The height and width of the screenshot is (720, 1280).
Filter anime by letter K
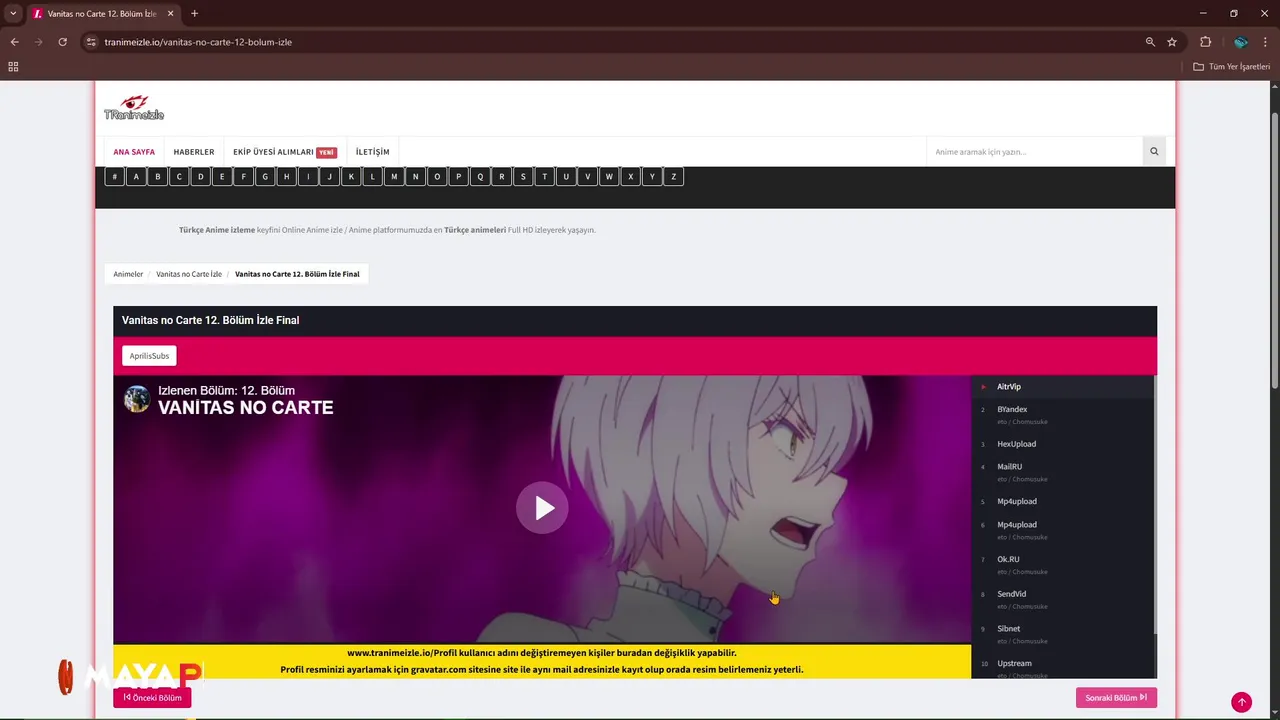point(351,177)
